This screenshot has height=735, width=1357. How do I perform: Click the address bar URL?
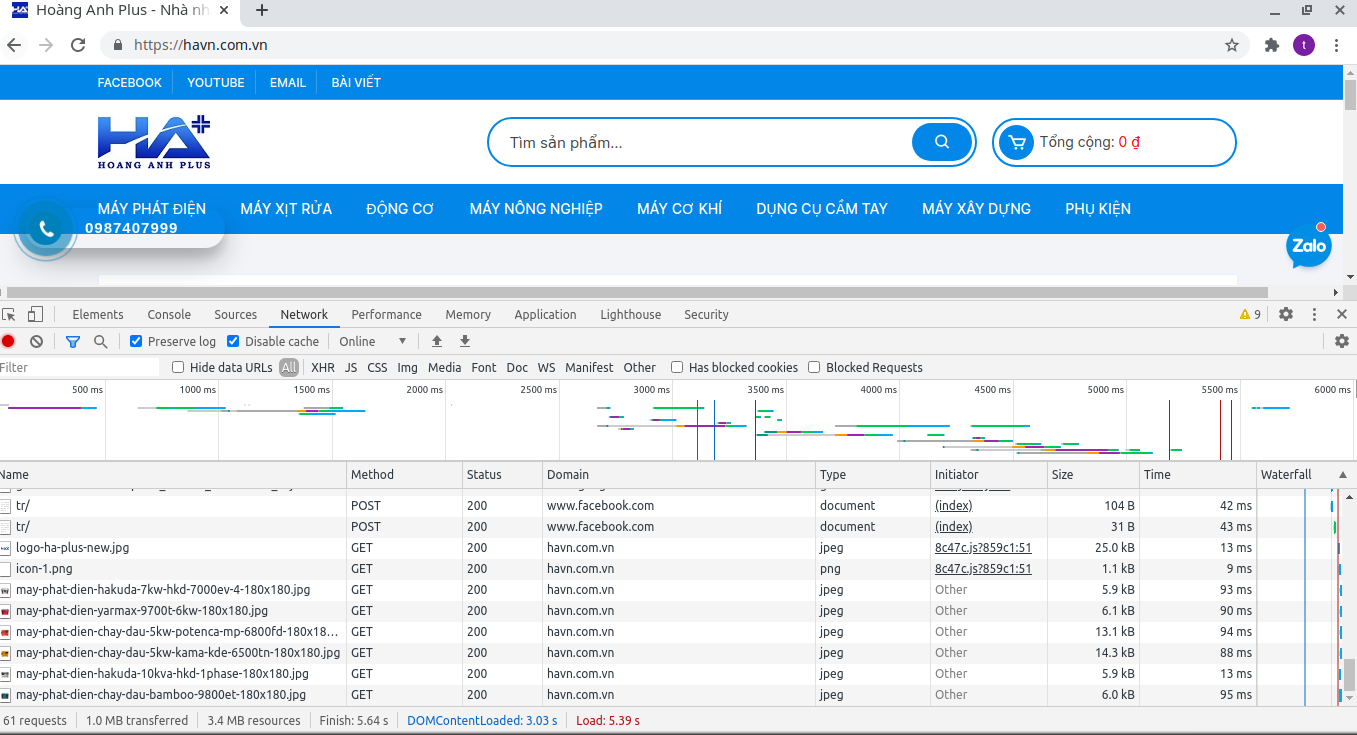[x=201, y=45]
